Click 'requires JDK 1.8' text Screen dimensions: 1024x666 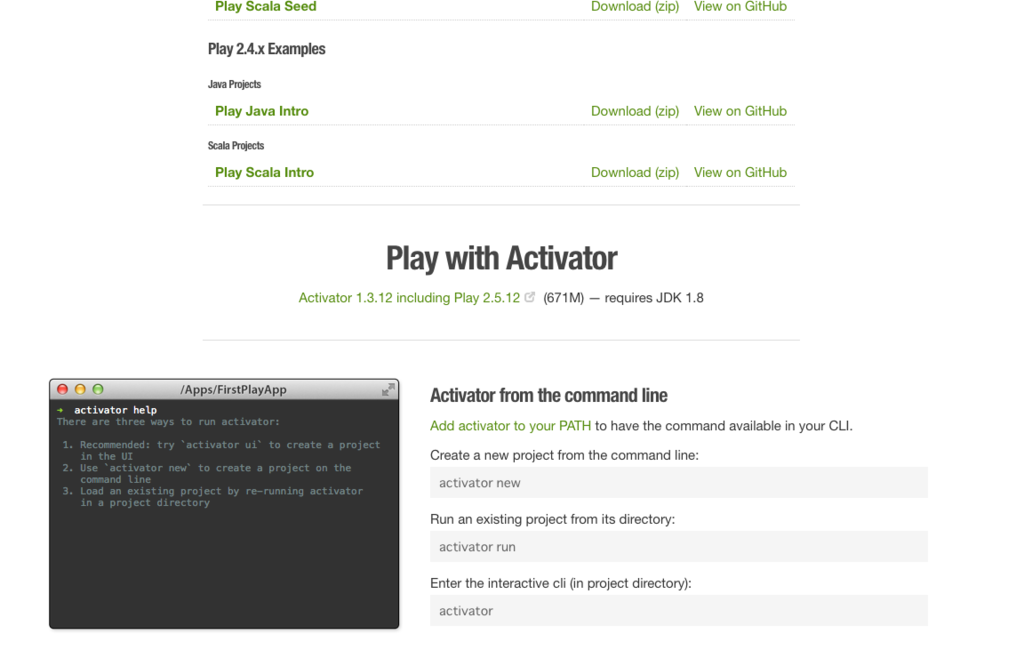coord(654,298)
